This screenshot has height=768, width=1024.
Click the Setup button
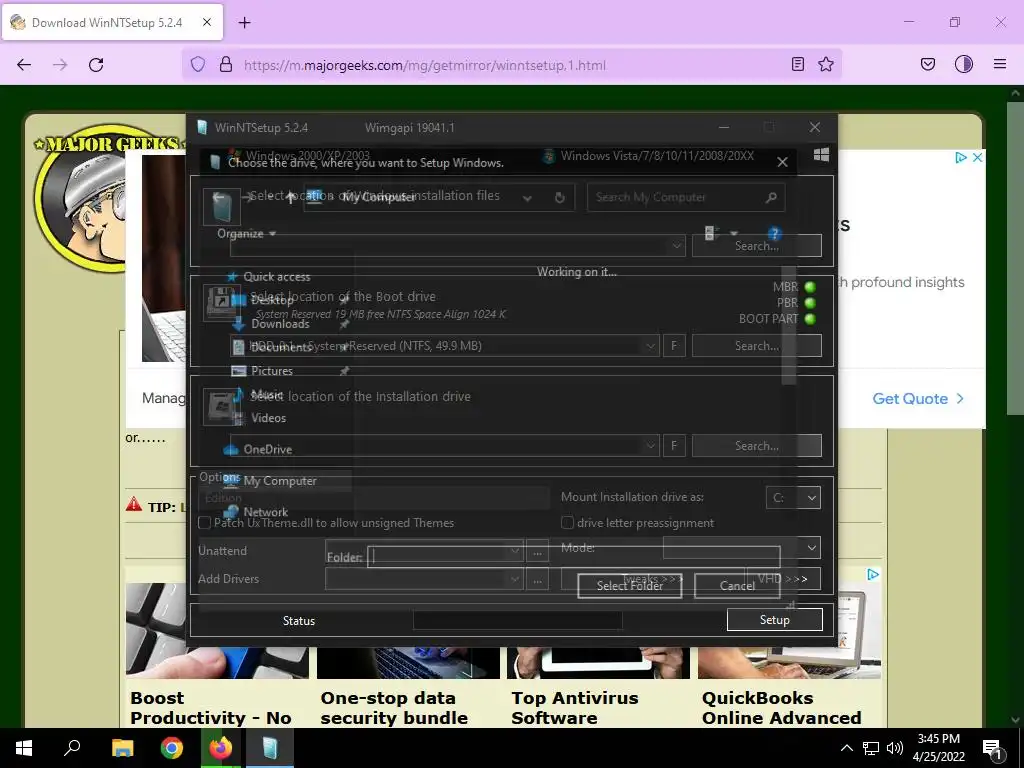[x=775, y=620]
